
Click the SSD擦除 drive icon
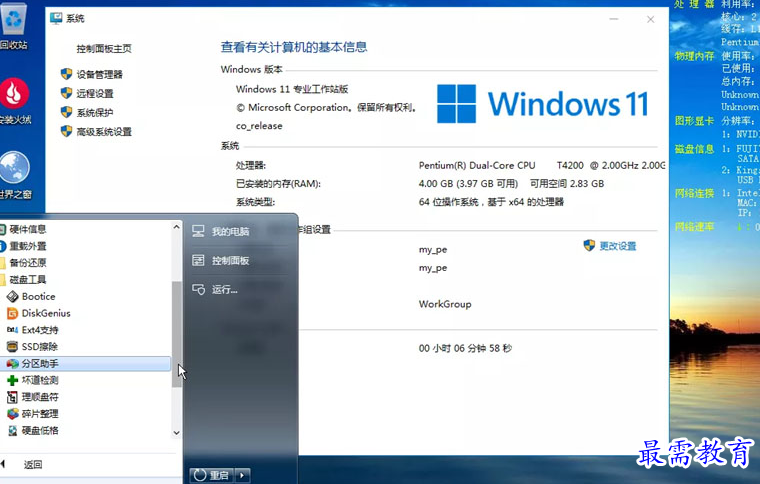coord(13,346)
